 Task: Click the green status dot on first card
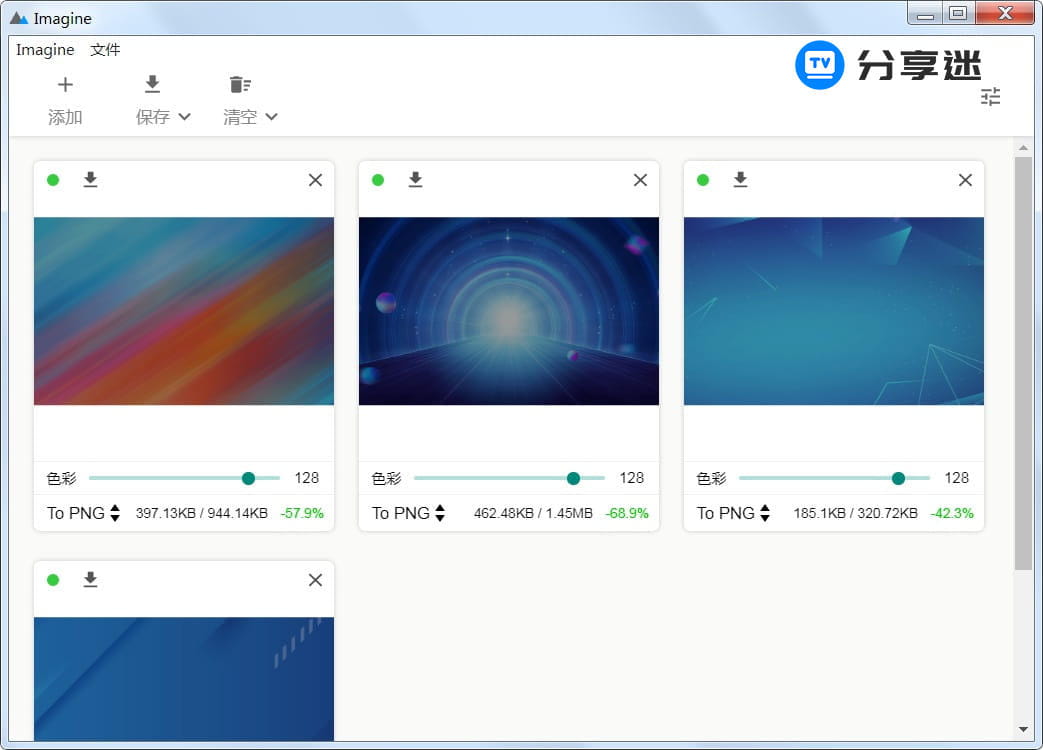(x=53, y=180)
